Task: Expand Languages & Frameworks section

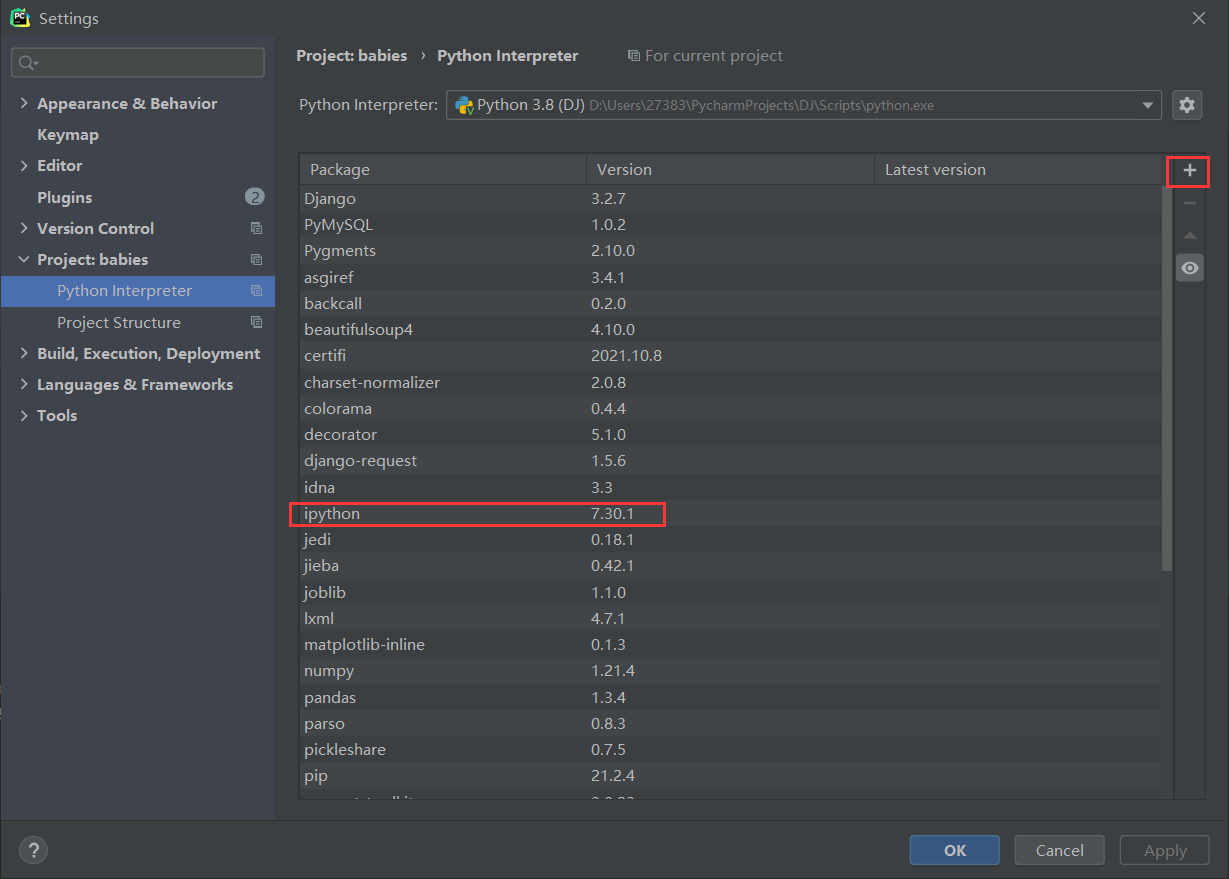Action: [x=24, y=385]
